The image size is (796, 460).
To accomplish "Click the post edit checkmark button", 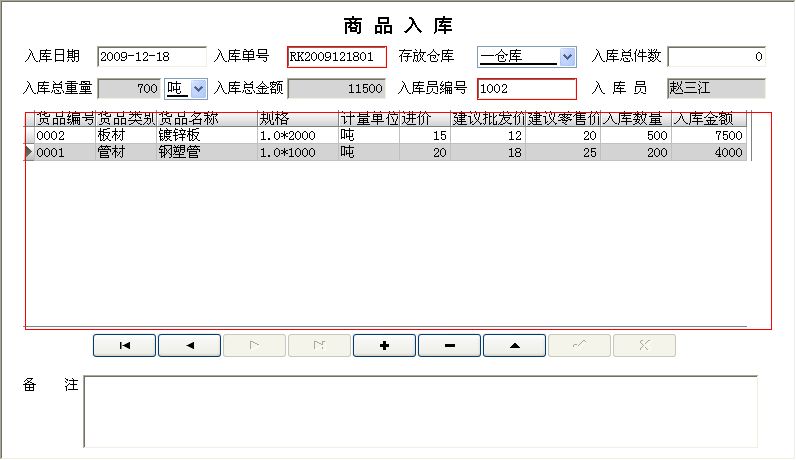I will click(x=579, y=345).
